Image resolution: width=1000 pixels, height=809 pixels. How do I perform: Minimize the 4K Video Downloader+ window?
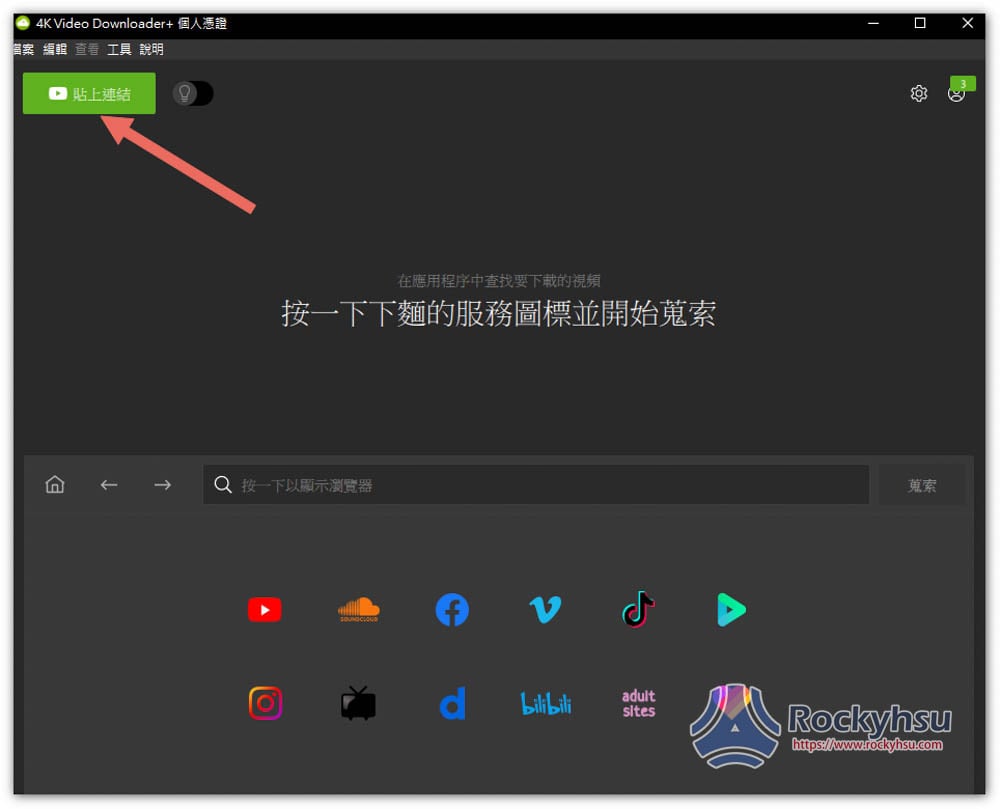[874, 23]
